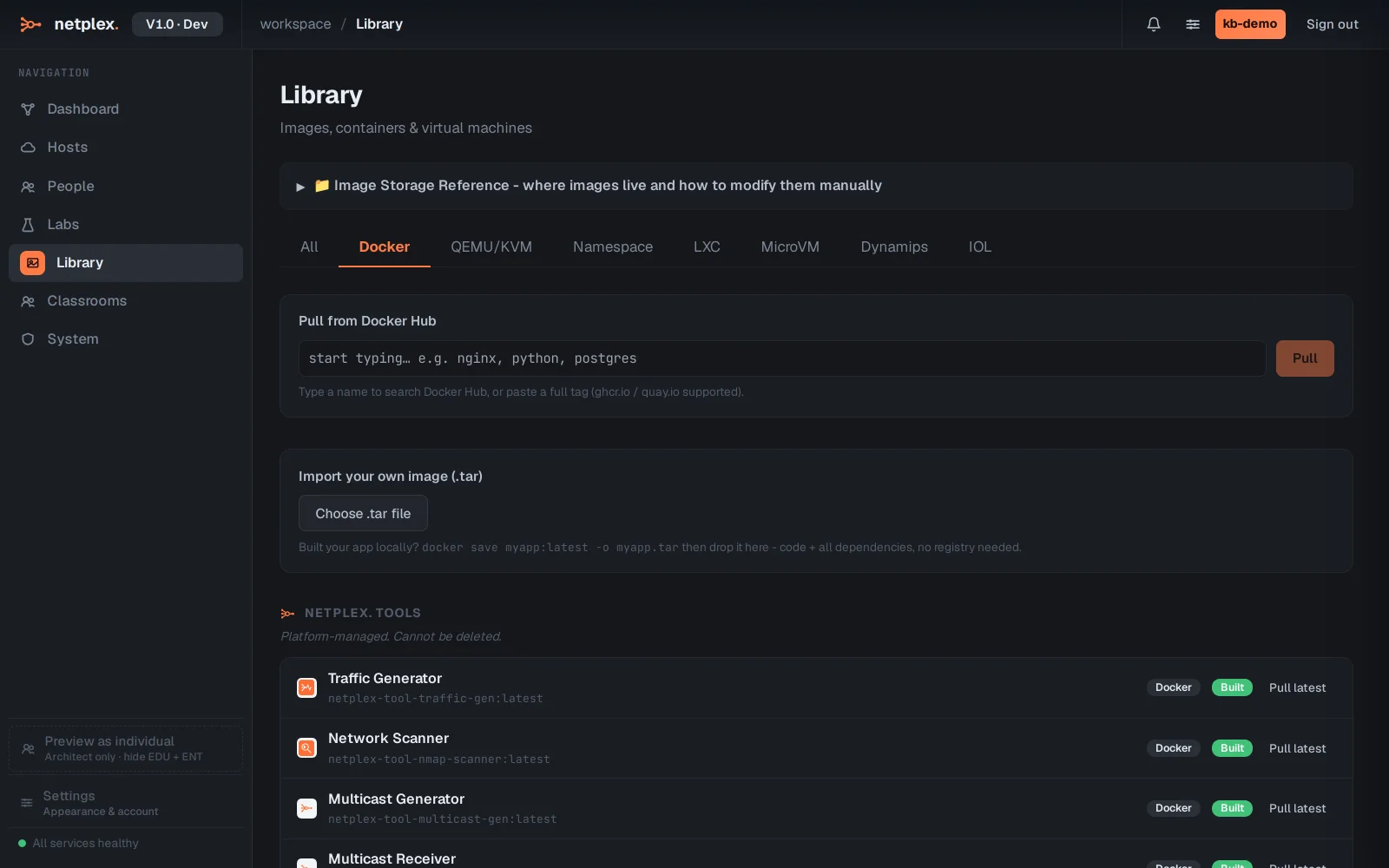Click the Docker badge for Network Scanner
Viewport: 1389px width, 868px height.
1173,748
